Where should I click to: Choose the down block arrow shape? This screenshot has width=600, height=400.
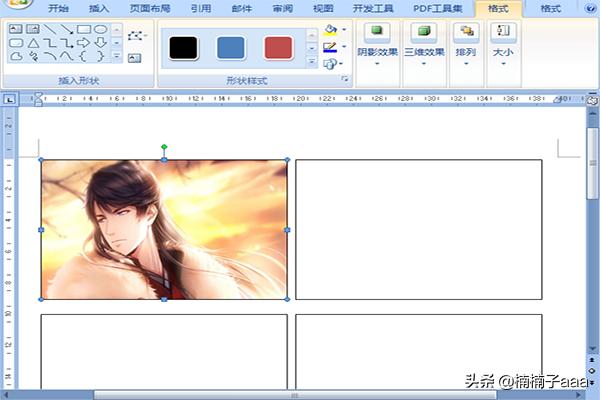click(101, 42)
